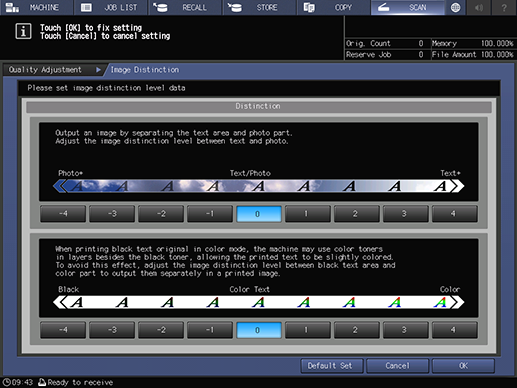The height and width of the screenshot is (388, 517).
Task: Select 0 for text/photo distinction
Action: click(259, 214)
